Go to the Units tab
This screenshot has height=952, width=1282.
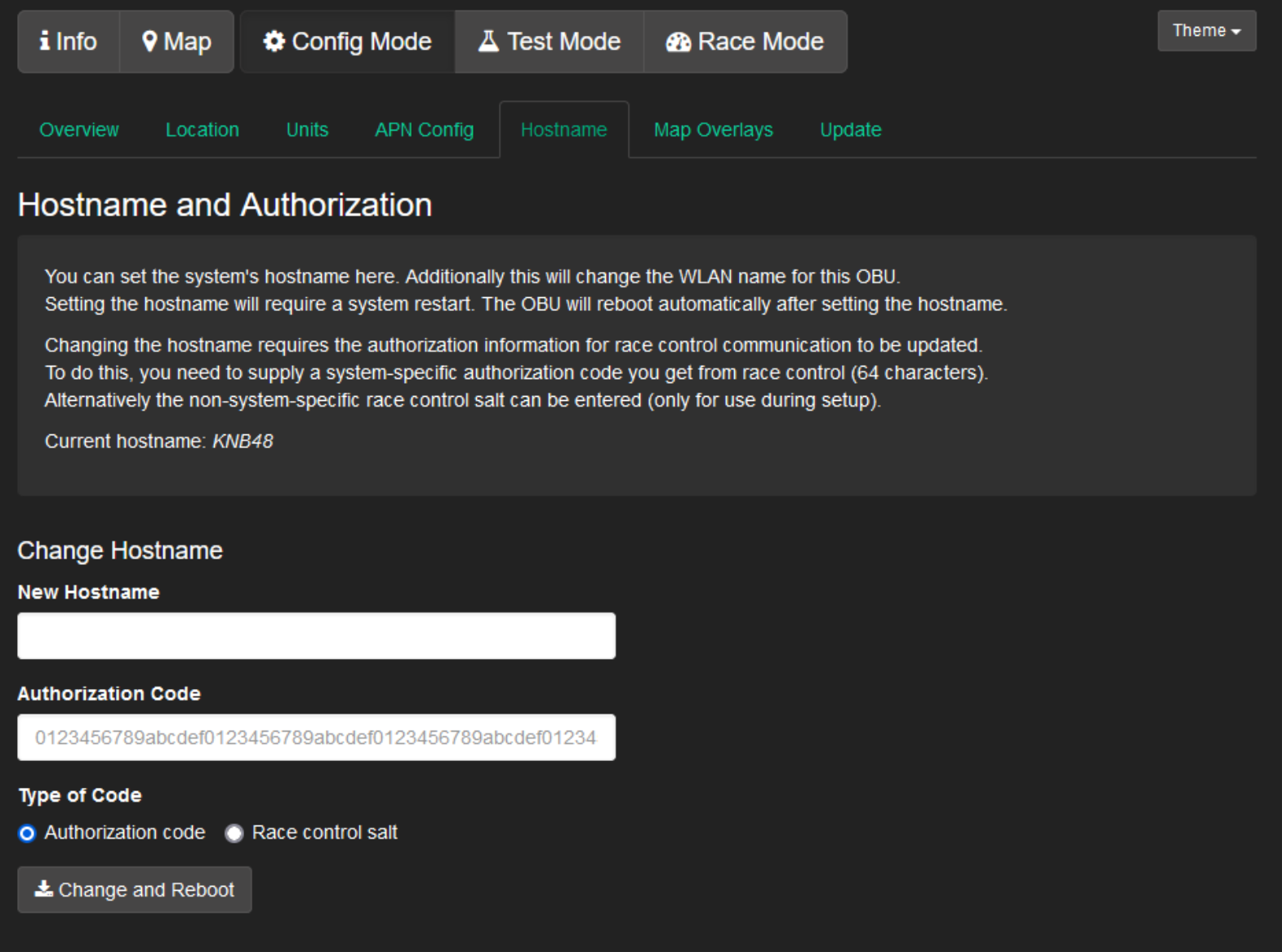[x=307, y=130]
